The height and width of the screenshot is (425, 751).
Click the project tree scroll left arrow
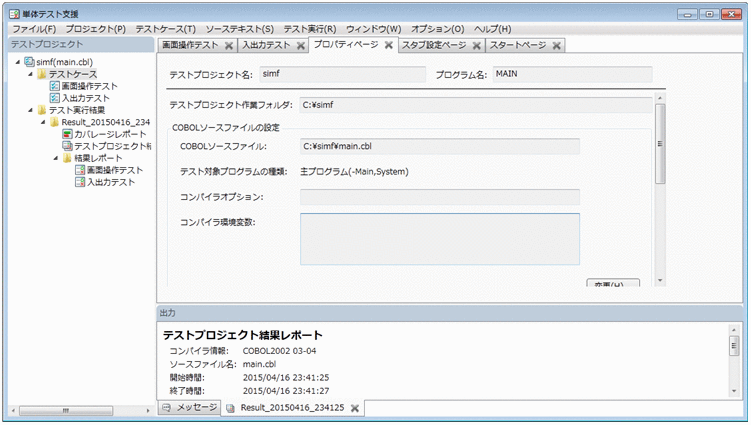(x=13, y=411)
